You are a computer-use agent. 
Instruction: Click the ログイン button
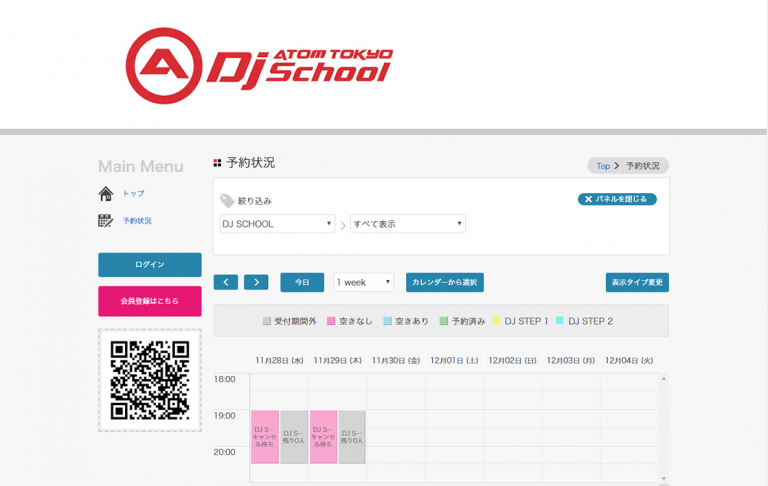(x=150, y=265)
